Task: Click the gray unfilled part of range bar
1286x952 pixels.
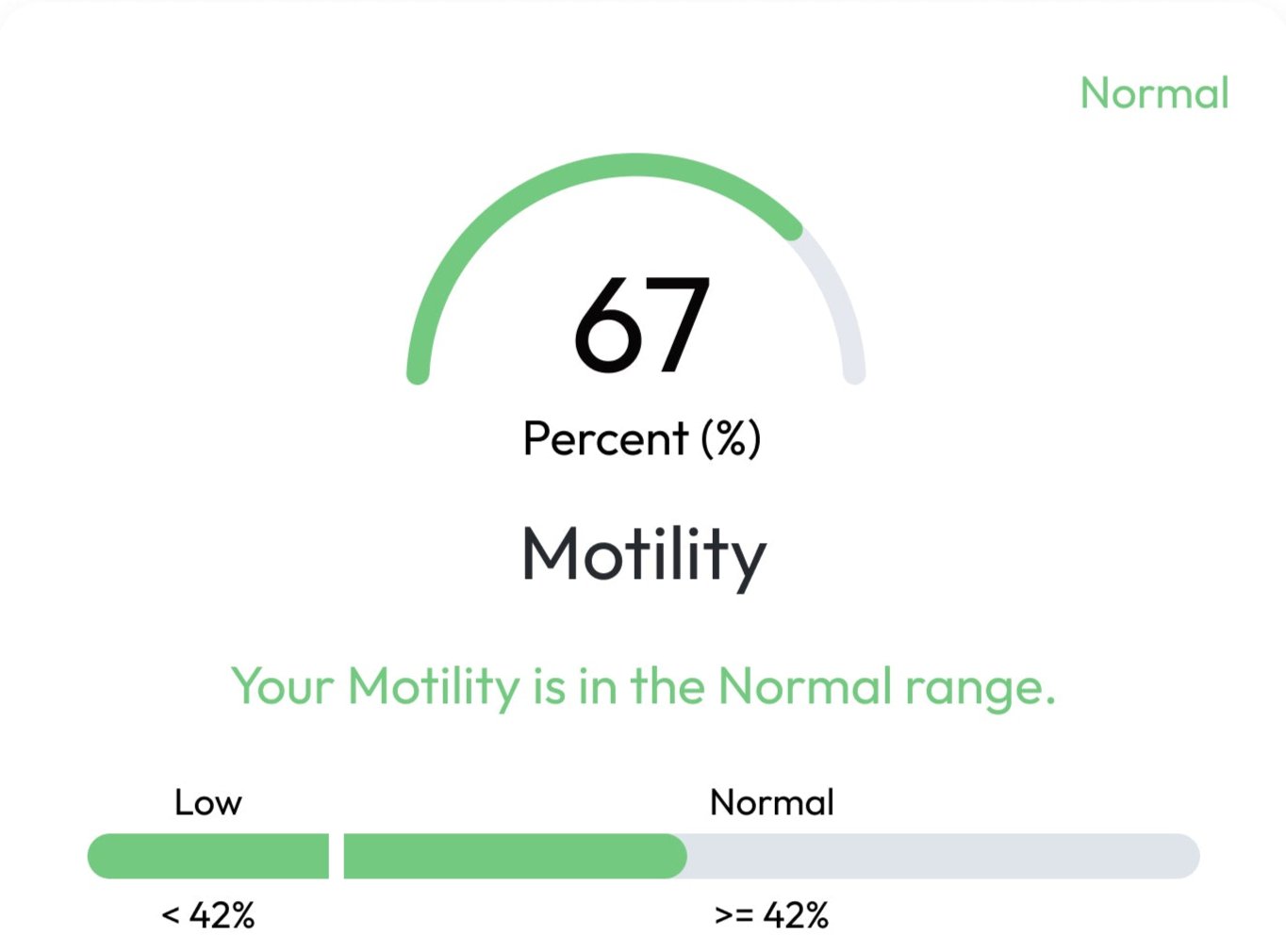Action: [943, 856]
